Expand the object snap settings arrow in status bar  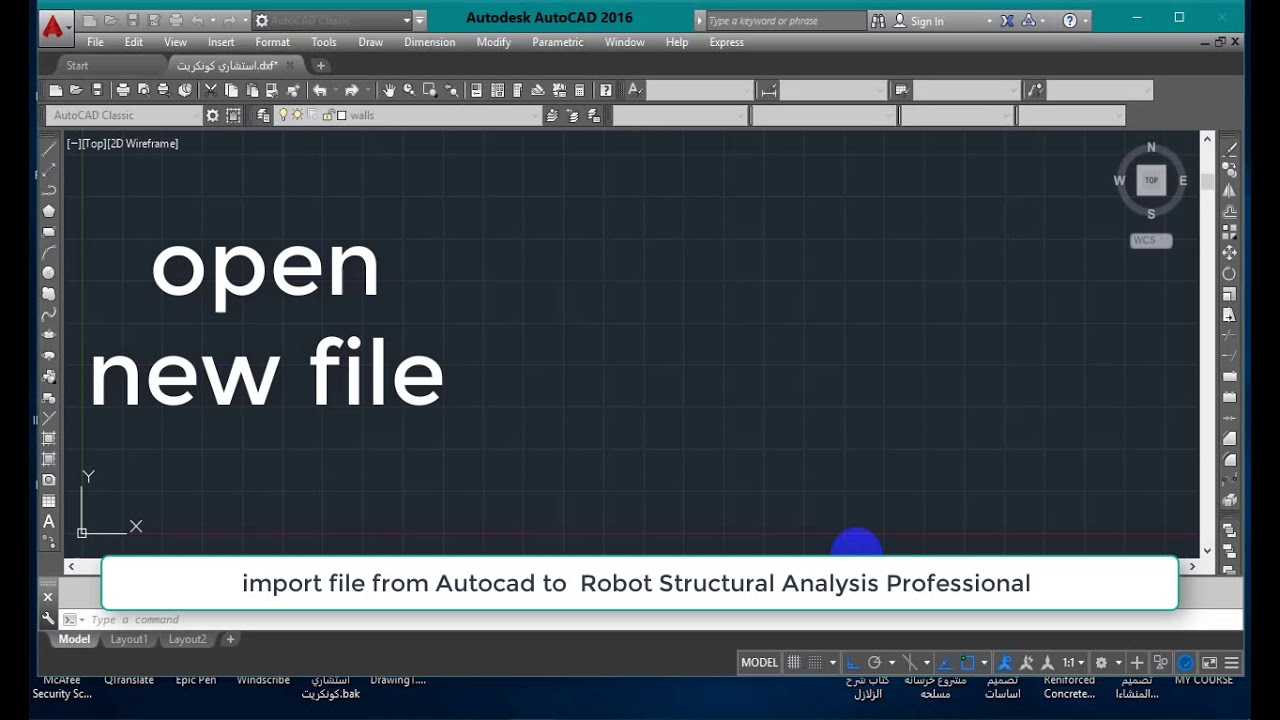click(984, 662)
